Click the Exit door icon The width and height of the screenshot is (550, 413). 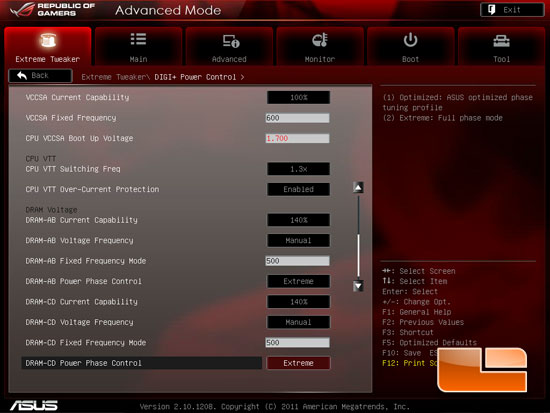491,9
